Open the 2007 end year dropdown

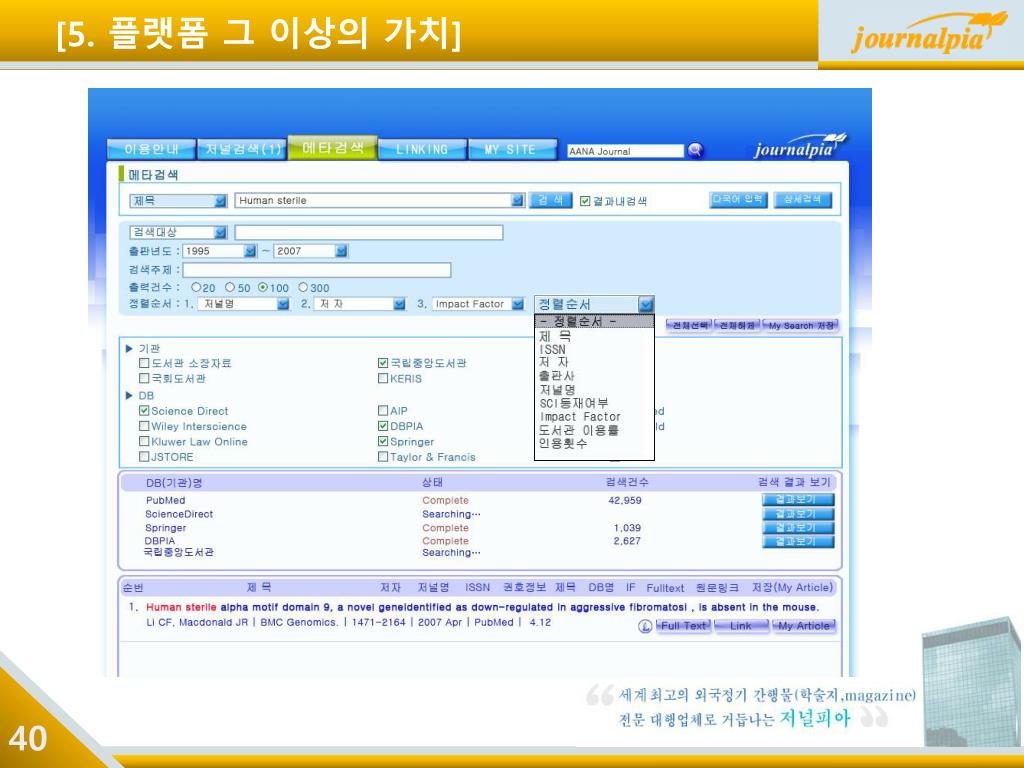coord(341,251)
